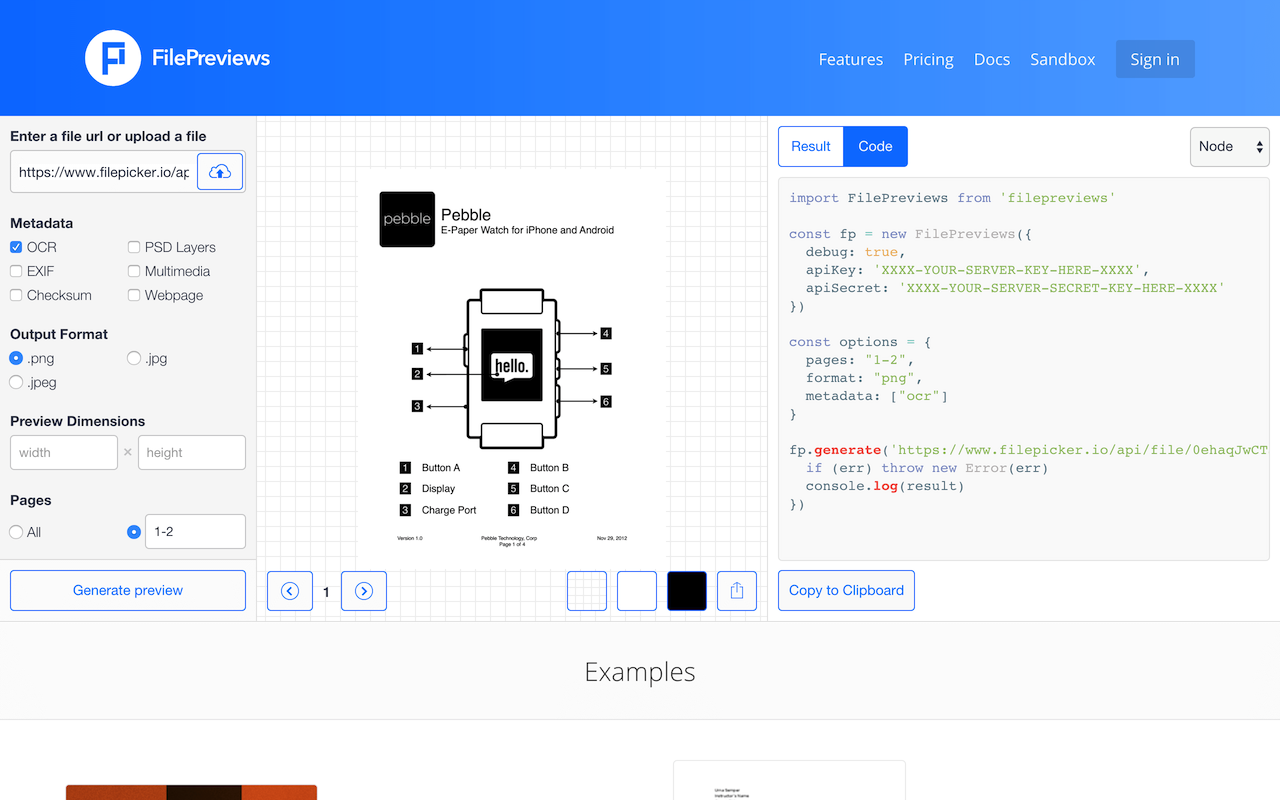Click the FilePreviews brand name link
This screenshot has height=800, width=1280.
(x=211, y=58)
